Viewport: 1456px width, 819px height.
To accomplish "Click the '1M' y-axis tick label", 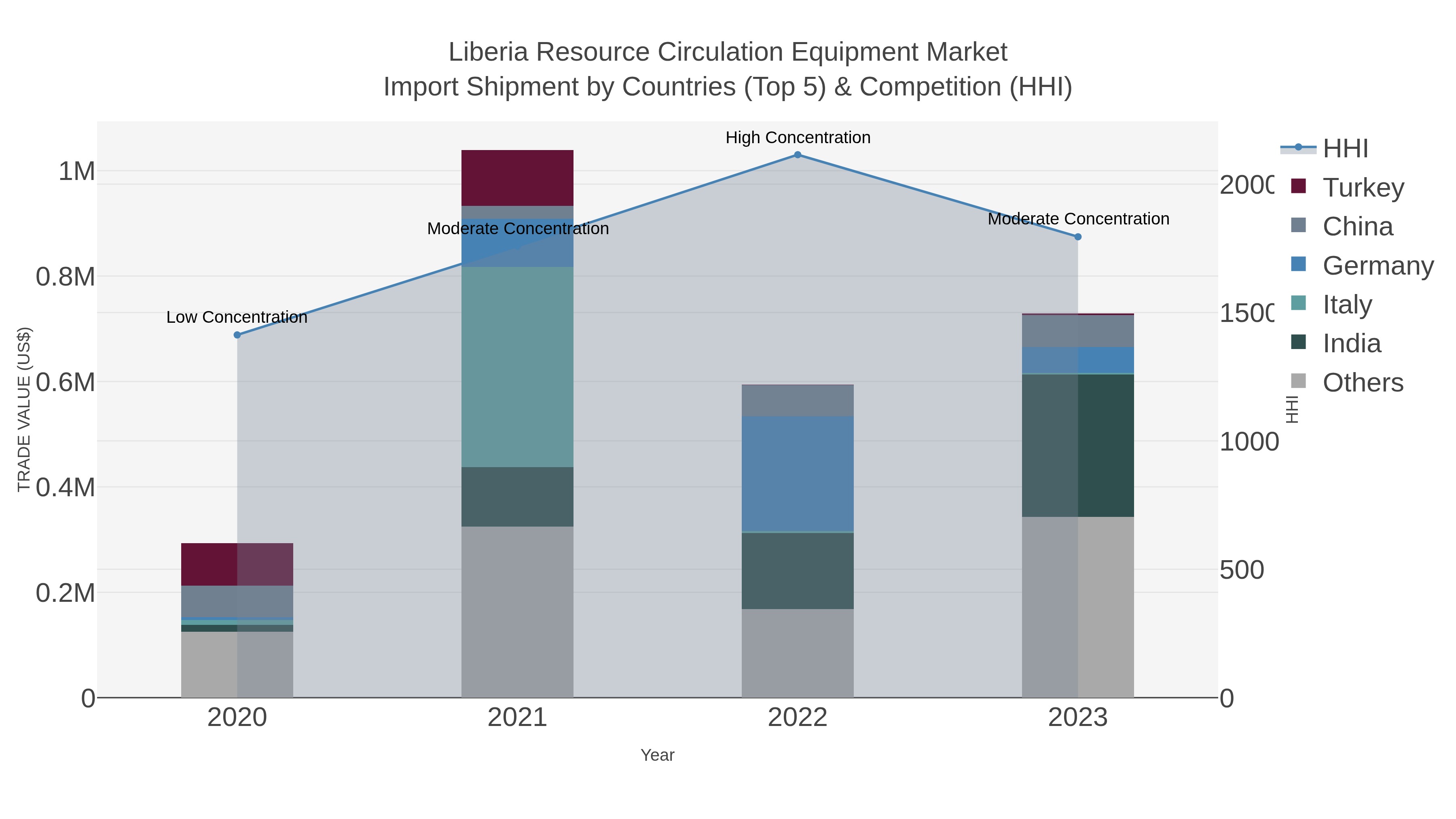I will [77, 171].
